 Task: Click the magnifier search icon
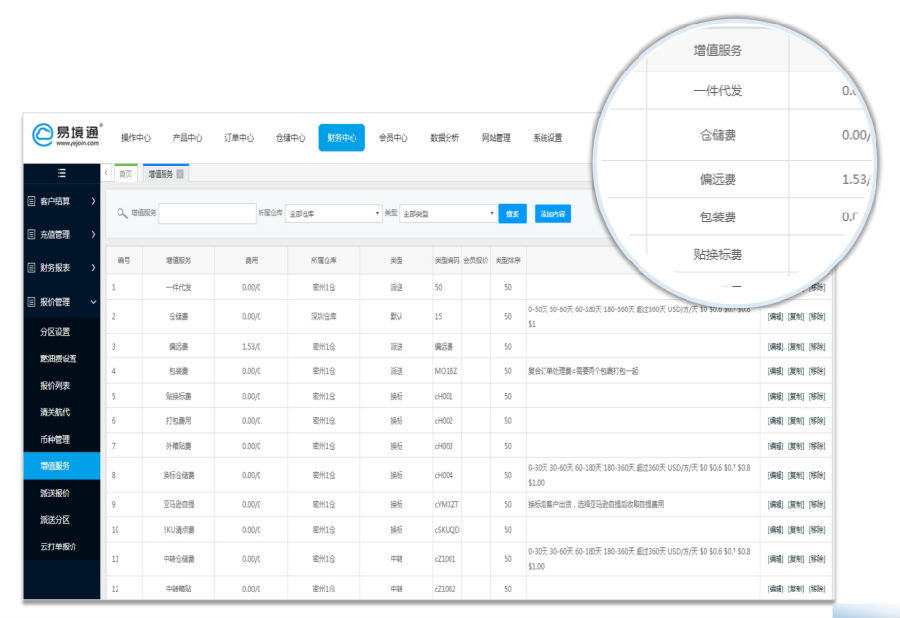(122, 213)
